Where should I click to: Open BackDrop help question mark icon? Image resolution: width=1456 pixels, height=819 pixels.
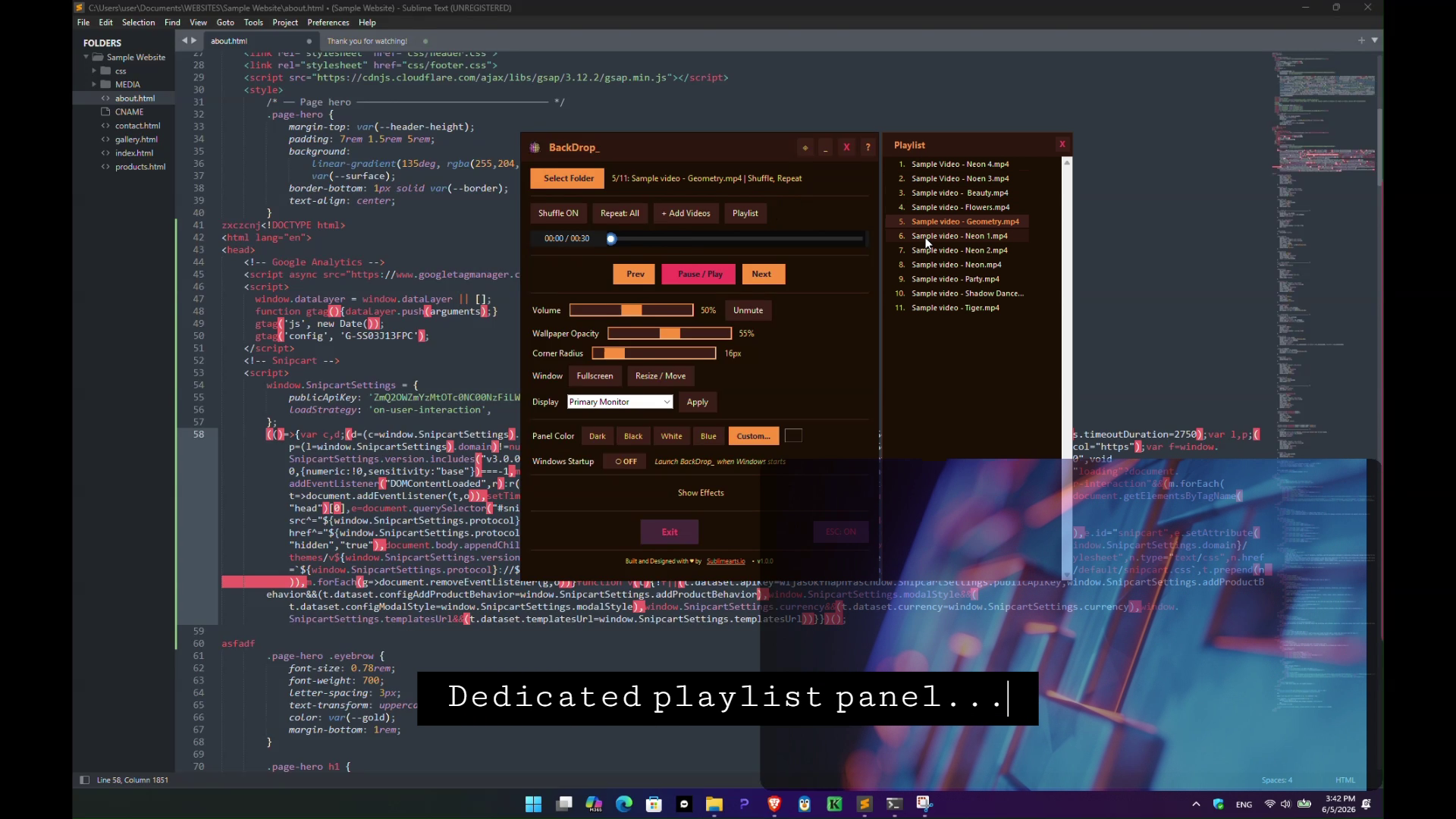click(x=868, y=148)
